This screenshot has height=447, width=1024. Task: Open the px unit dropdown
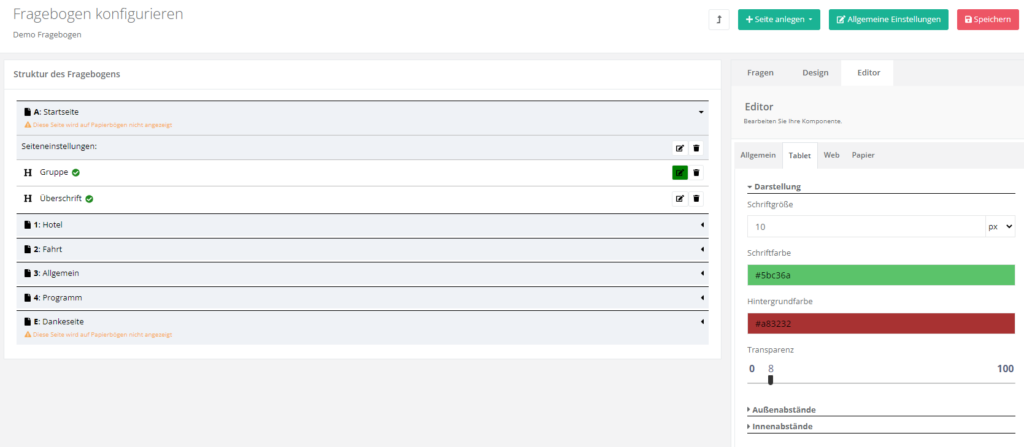click(1000, 227)
